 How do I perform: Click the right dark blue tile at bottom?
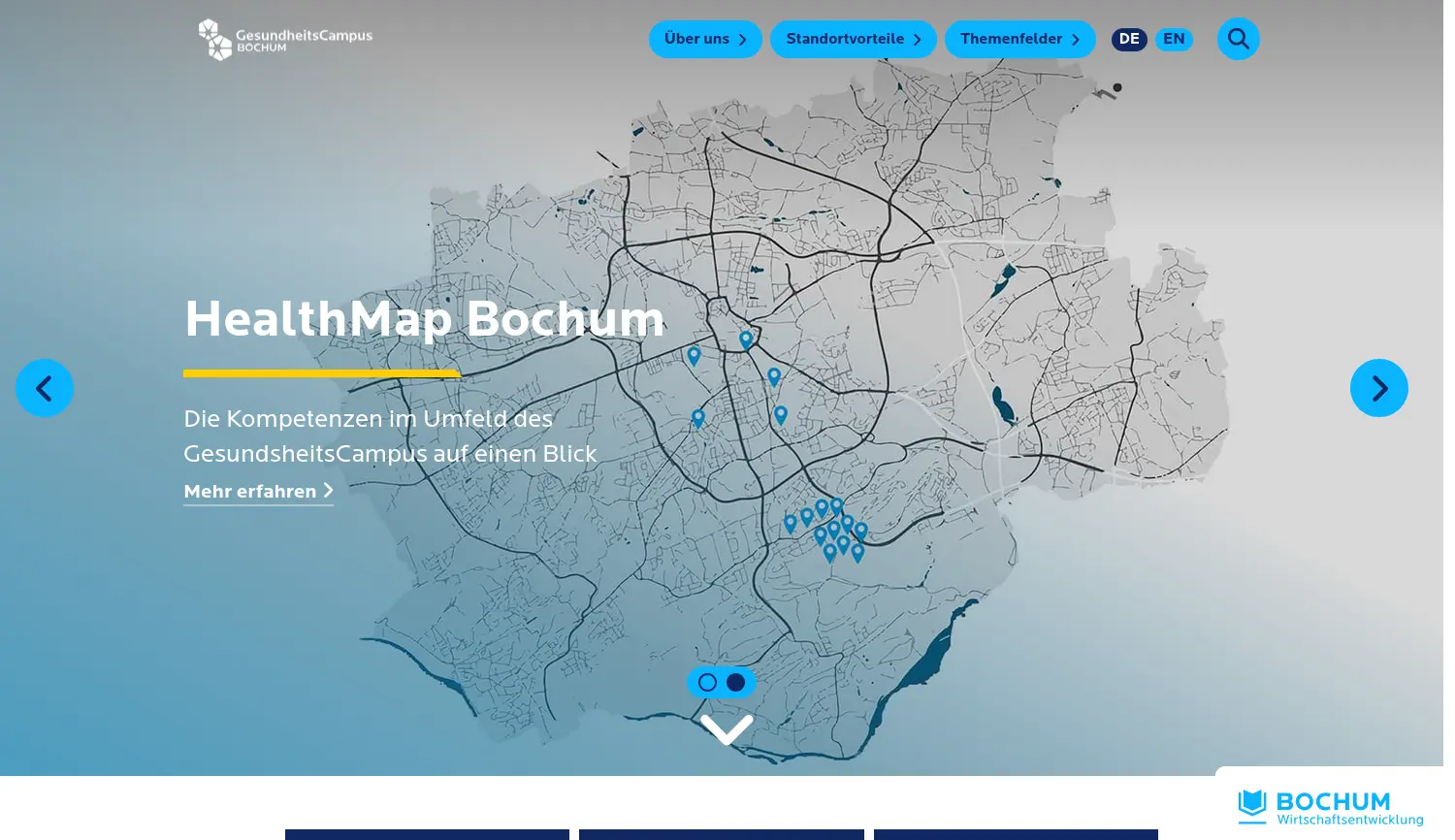click(x=1016, y=834)
